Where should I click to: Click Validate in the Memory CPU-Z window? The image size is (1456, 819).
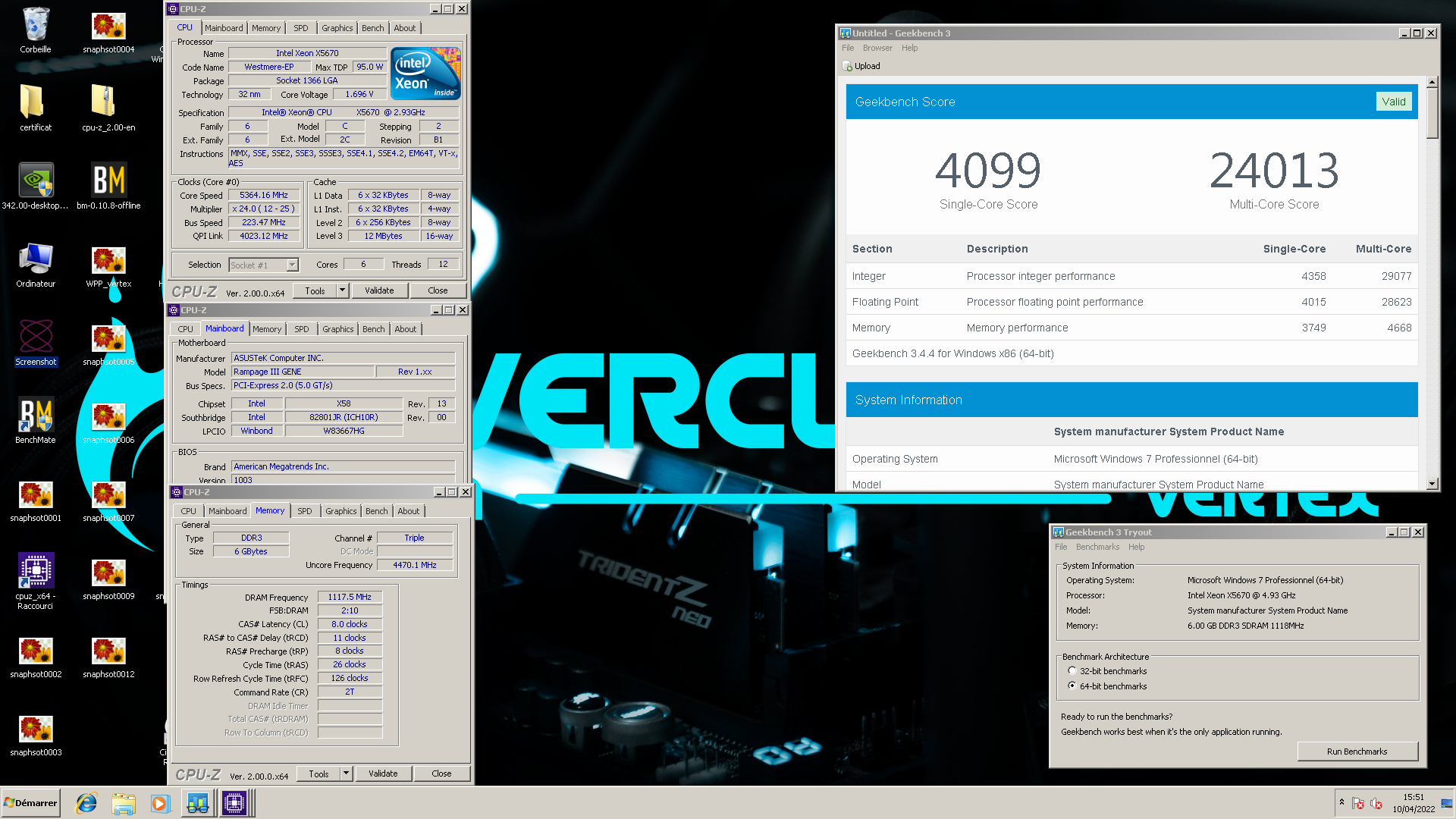click(383, 773)
